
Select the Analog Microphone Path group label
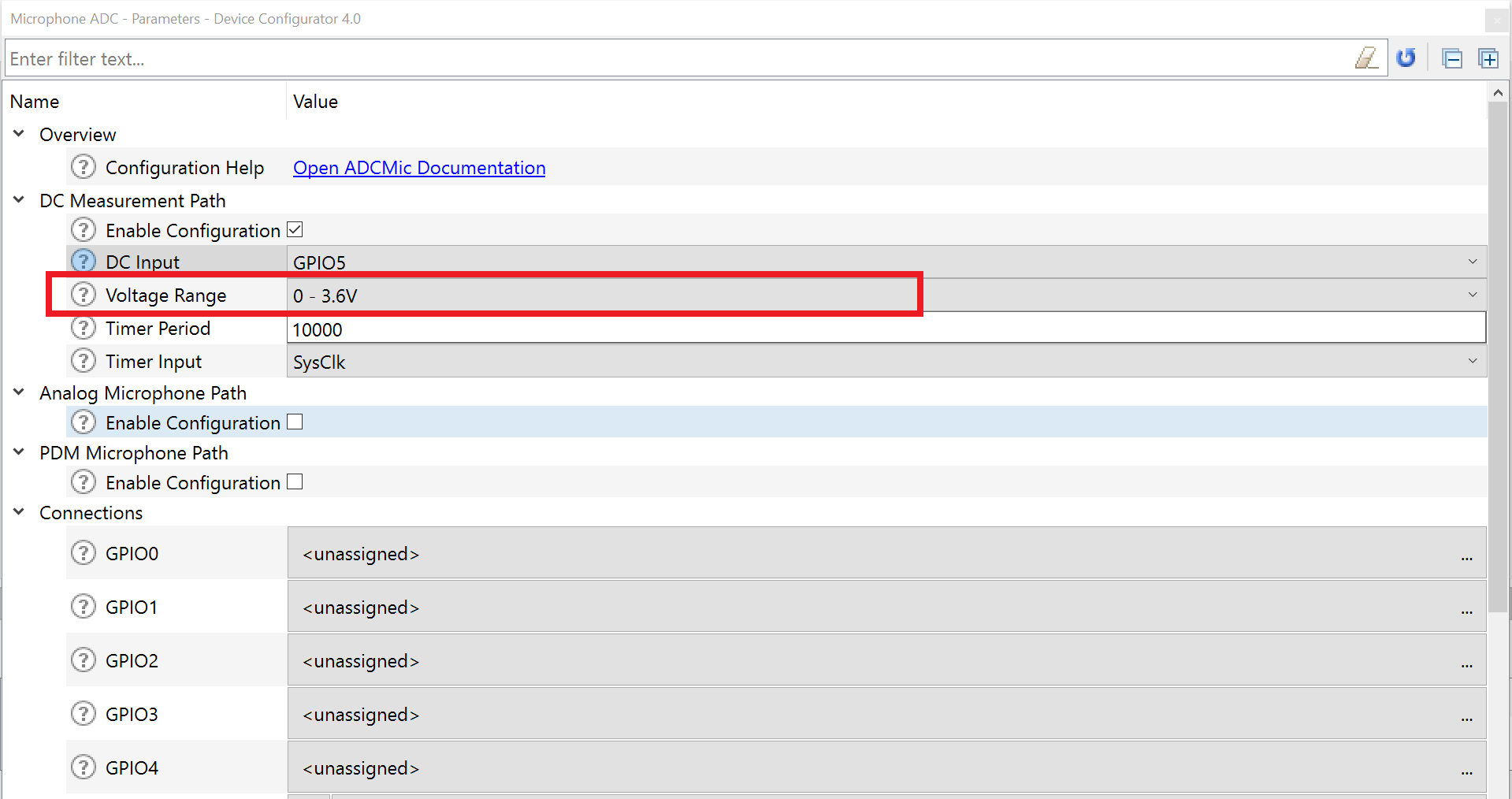[x=143, y=393]
